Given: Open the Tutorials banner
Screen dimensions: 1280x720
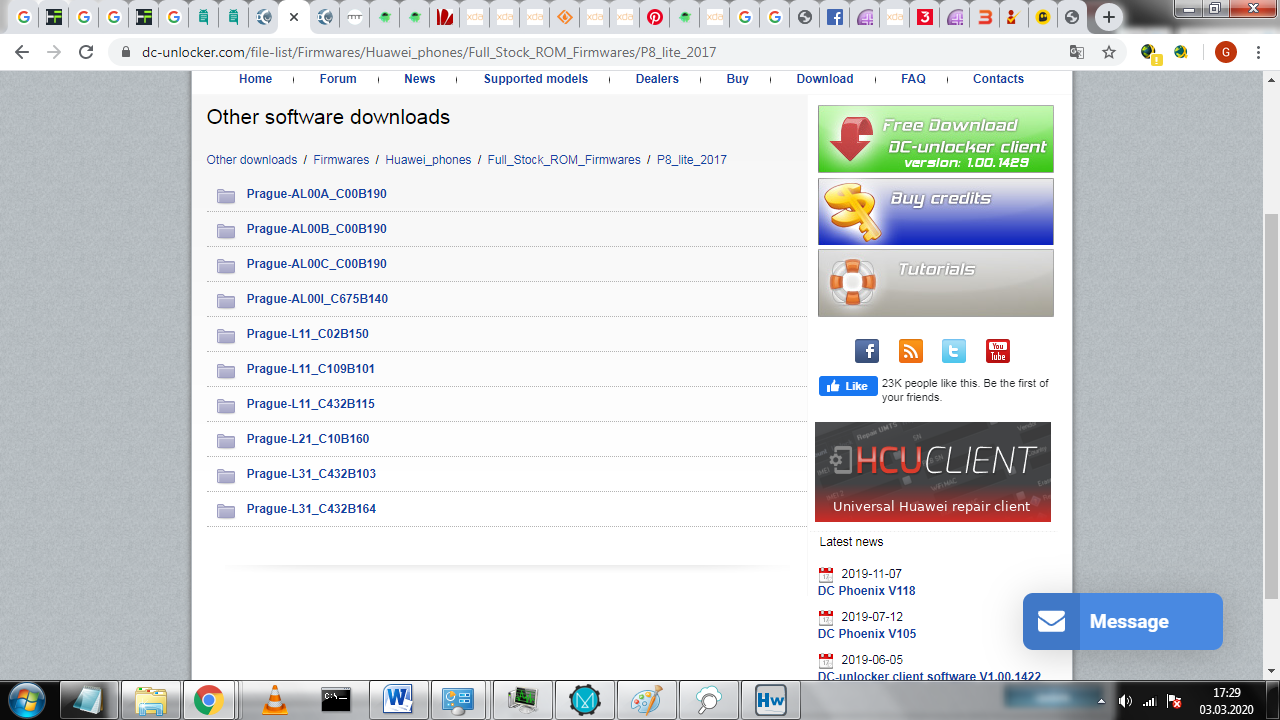Looking at the screenshot, I should point(936,283).
